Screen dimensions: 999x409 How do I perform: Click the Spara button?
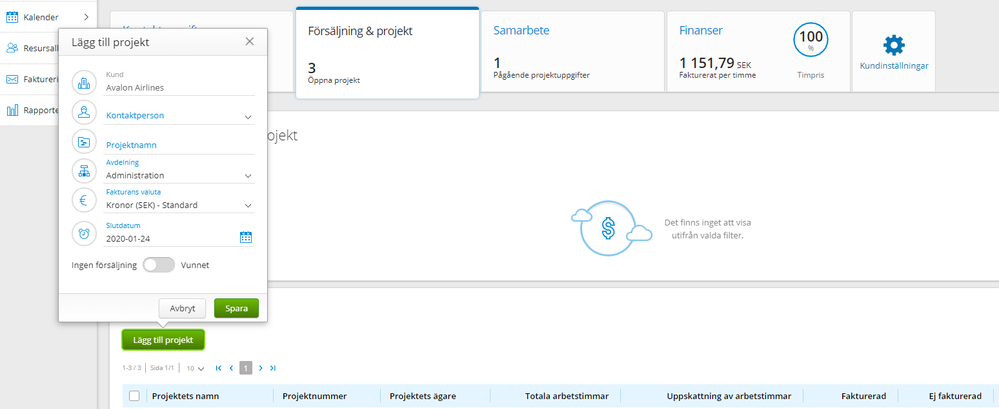pos(236,308)
